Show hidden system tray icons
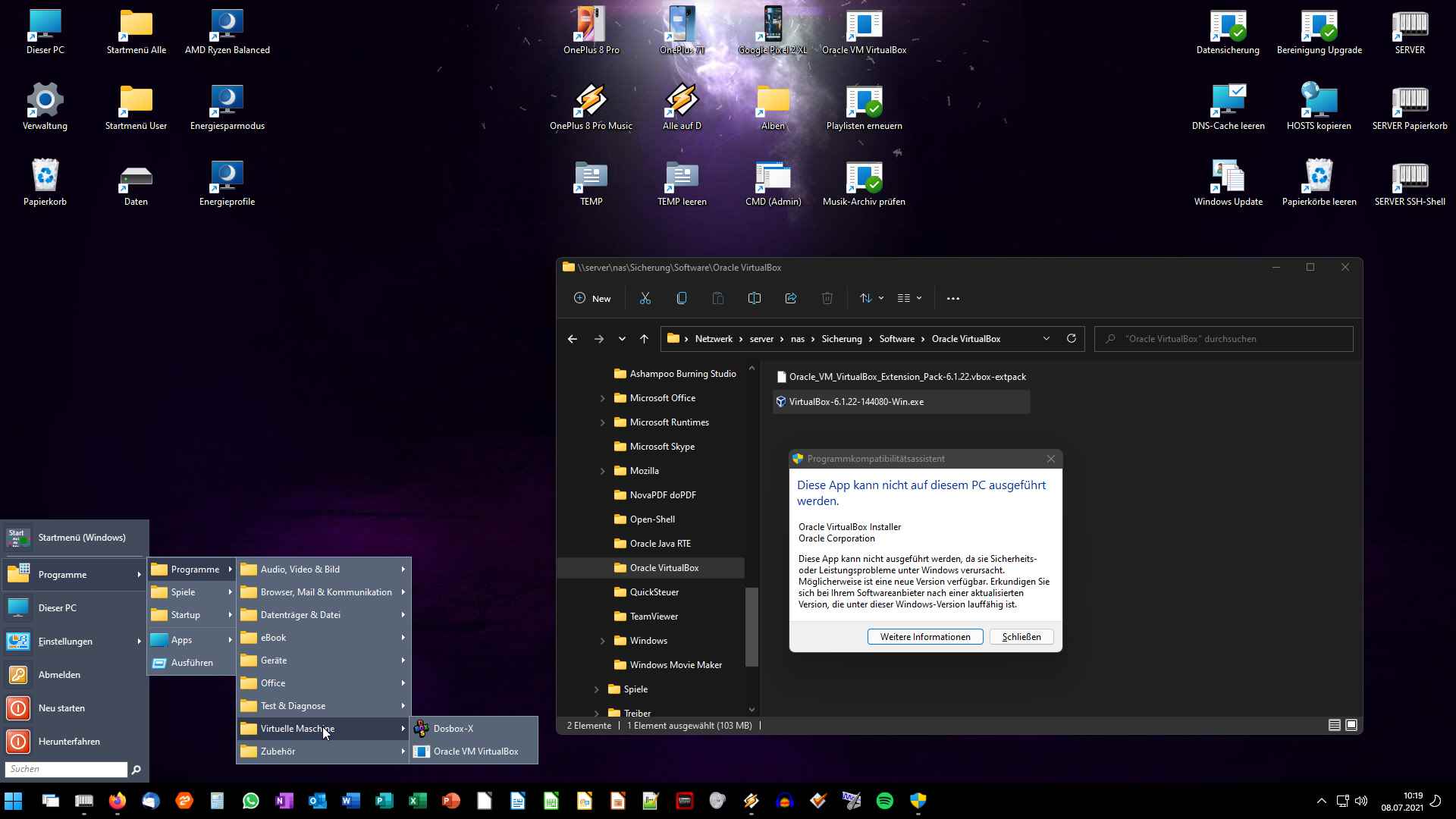This screenshot has height=819, width=1456. click(1322, 801)
